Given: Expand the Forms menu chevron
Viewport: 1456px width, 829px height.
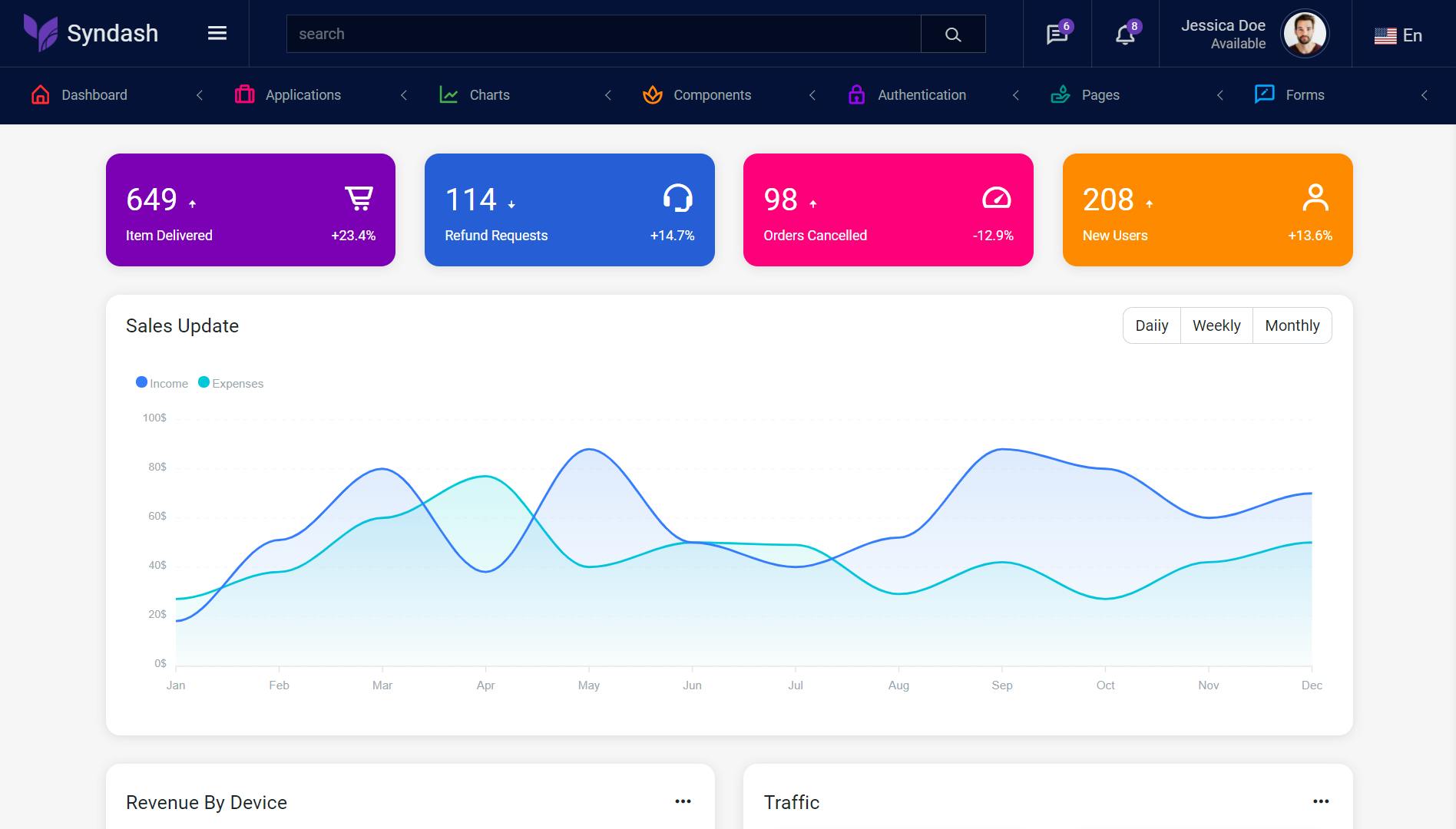Looking at the screenshot, I should click(x=1425, y=95).
